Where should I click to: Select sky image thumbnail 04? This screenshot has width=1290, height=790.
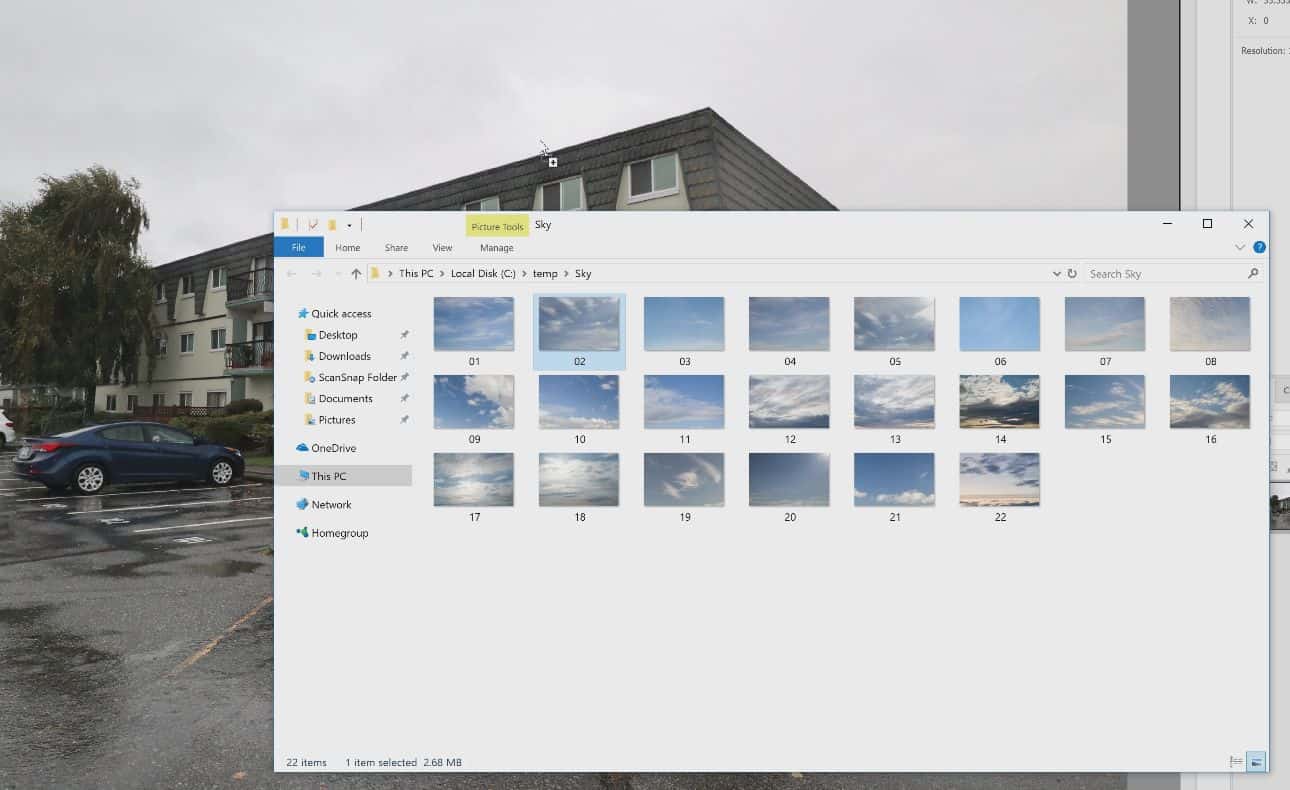(789, 324)
